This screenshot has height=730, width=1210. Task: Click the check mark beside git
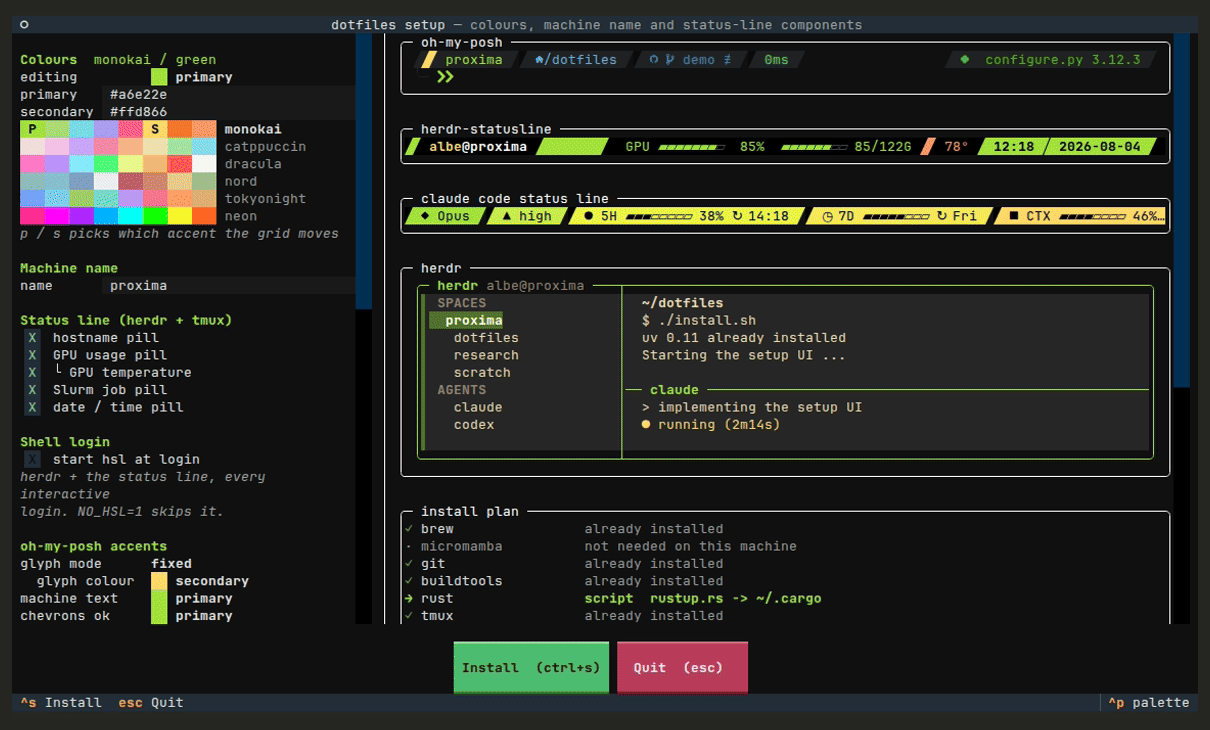(408, 564)
